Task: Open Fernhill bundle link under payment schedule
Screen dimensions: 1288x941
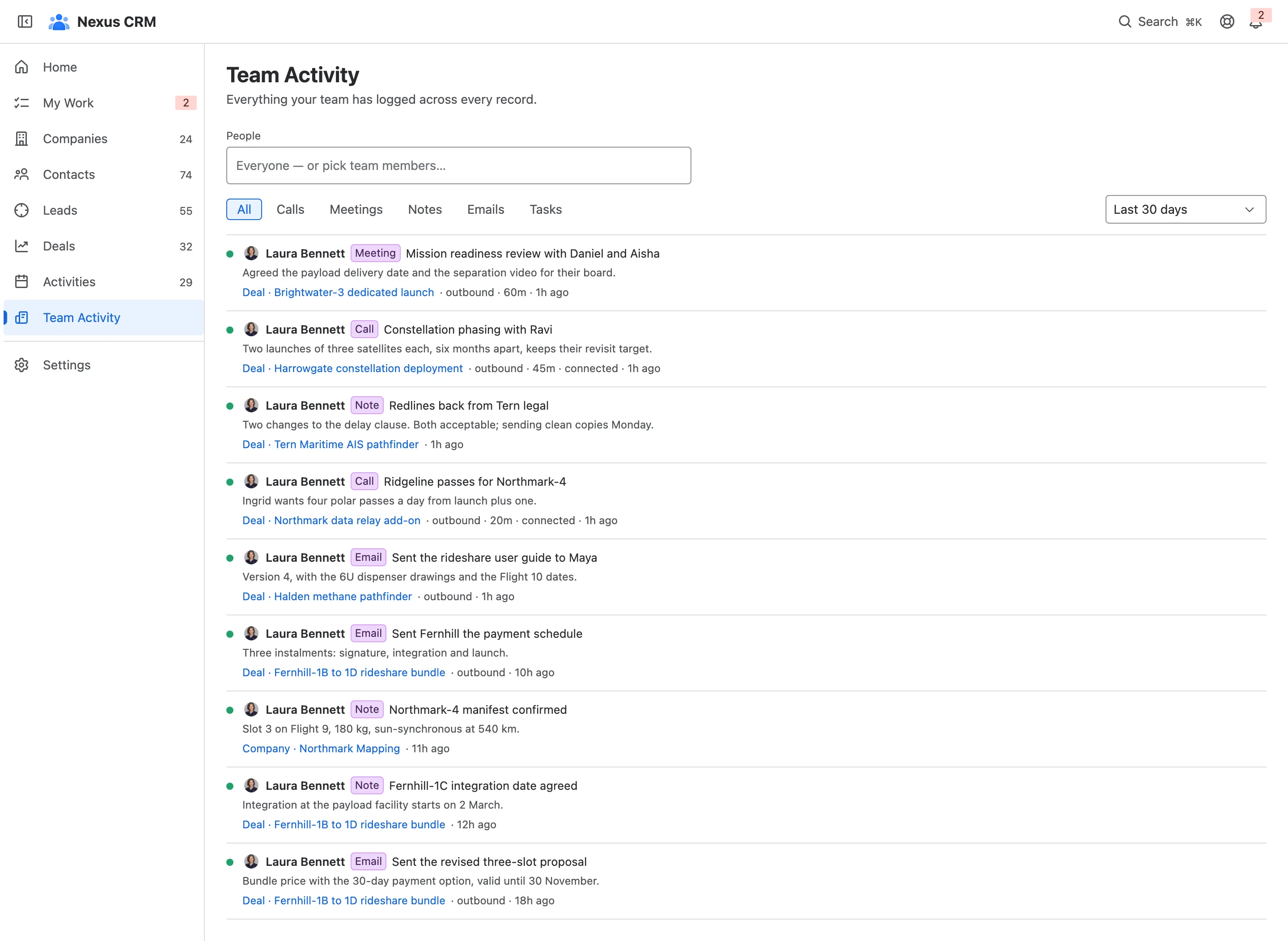Action: pyautogui.click(x=344, y=673)
